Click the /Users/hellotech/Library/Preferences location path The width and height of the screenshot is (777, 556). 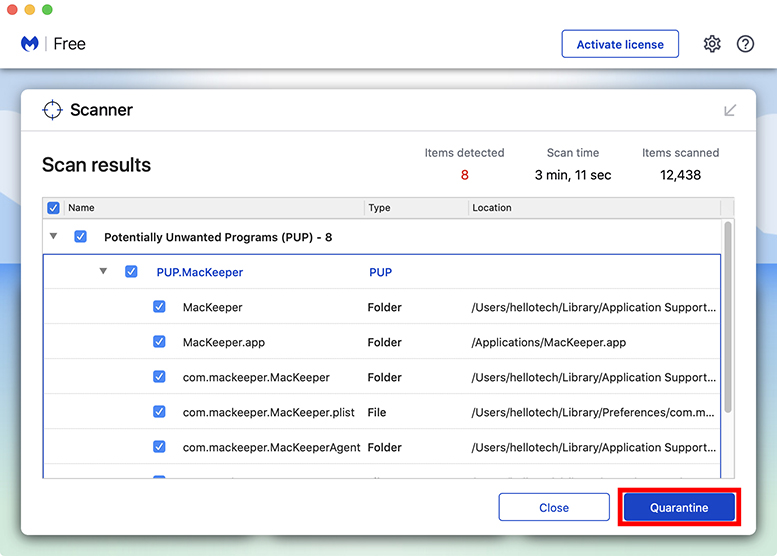(593, 412)
